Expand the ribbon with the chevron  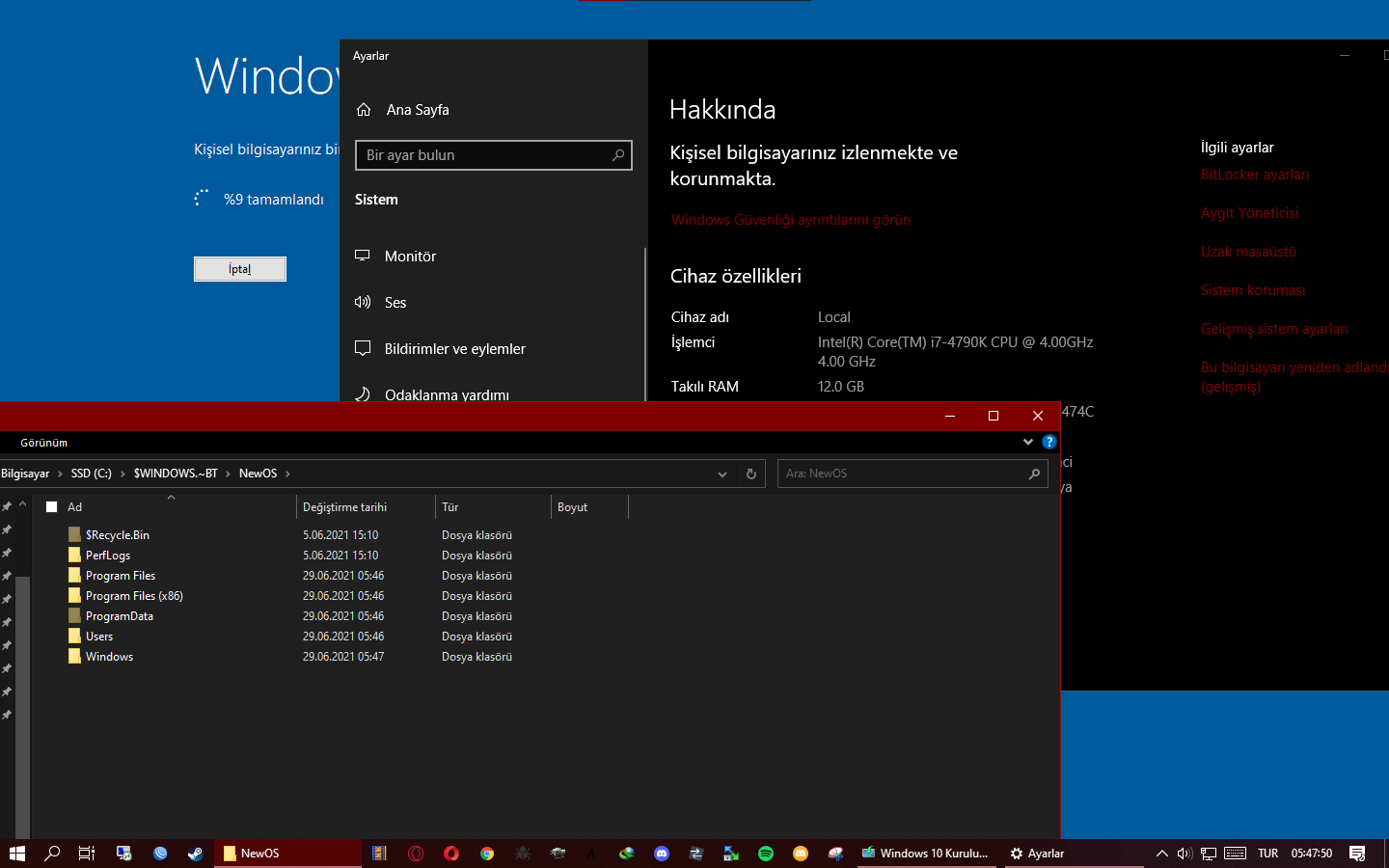1028,442
